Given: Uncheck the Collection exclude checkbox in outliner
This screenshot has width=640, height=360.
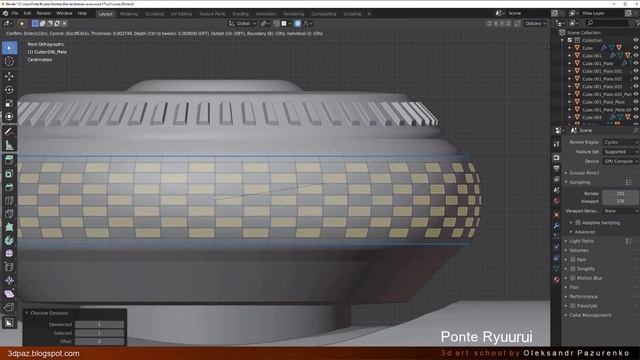Looking at the screenshot, I should point(570,40).
